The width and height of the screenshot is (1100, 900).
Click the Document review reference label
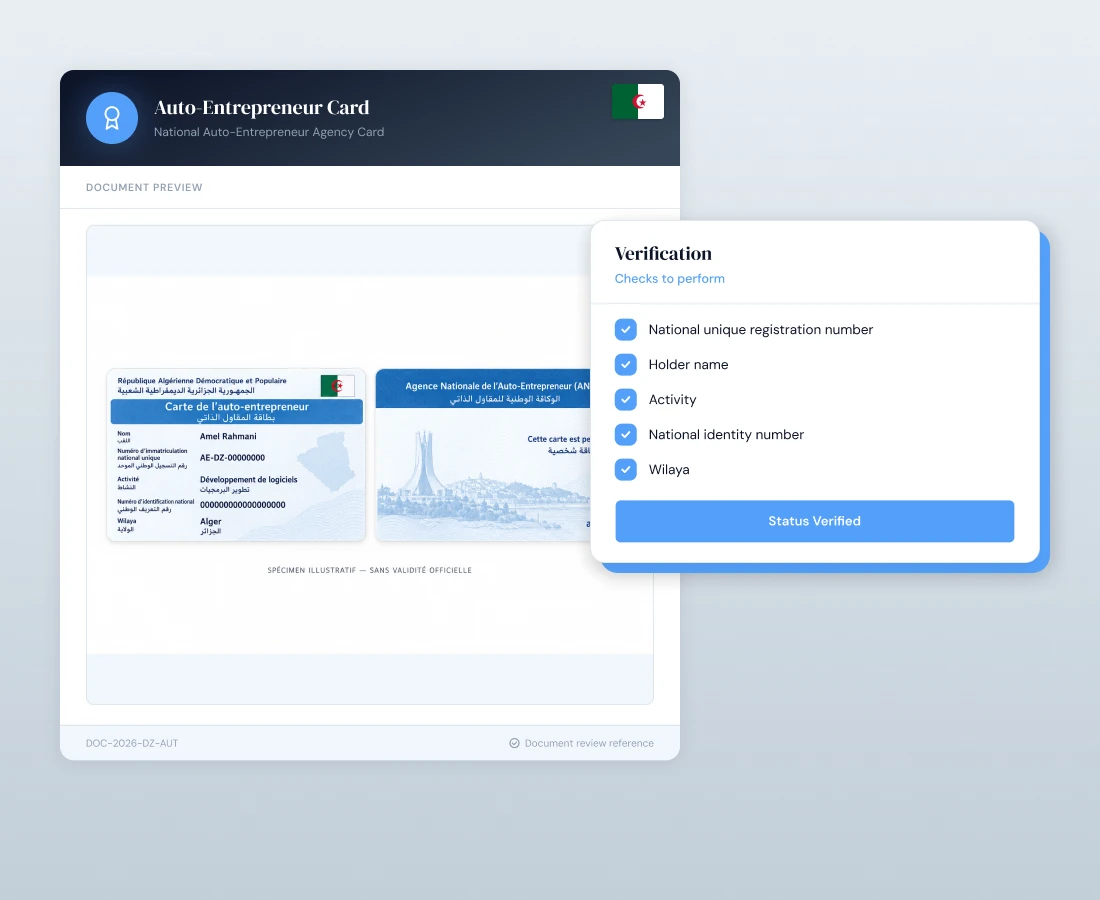[x=589, y=743]
